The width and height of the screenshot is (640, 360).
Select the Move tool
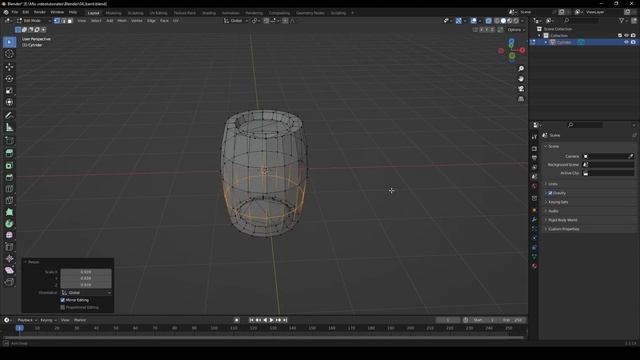(9, 67)
